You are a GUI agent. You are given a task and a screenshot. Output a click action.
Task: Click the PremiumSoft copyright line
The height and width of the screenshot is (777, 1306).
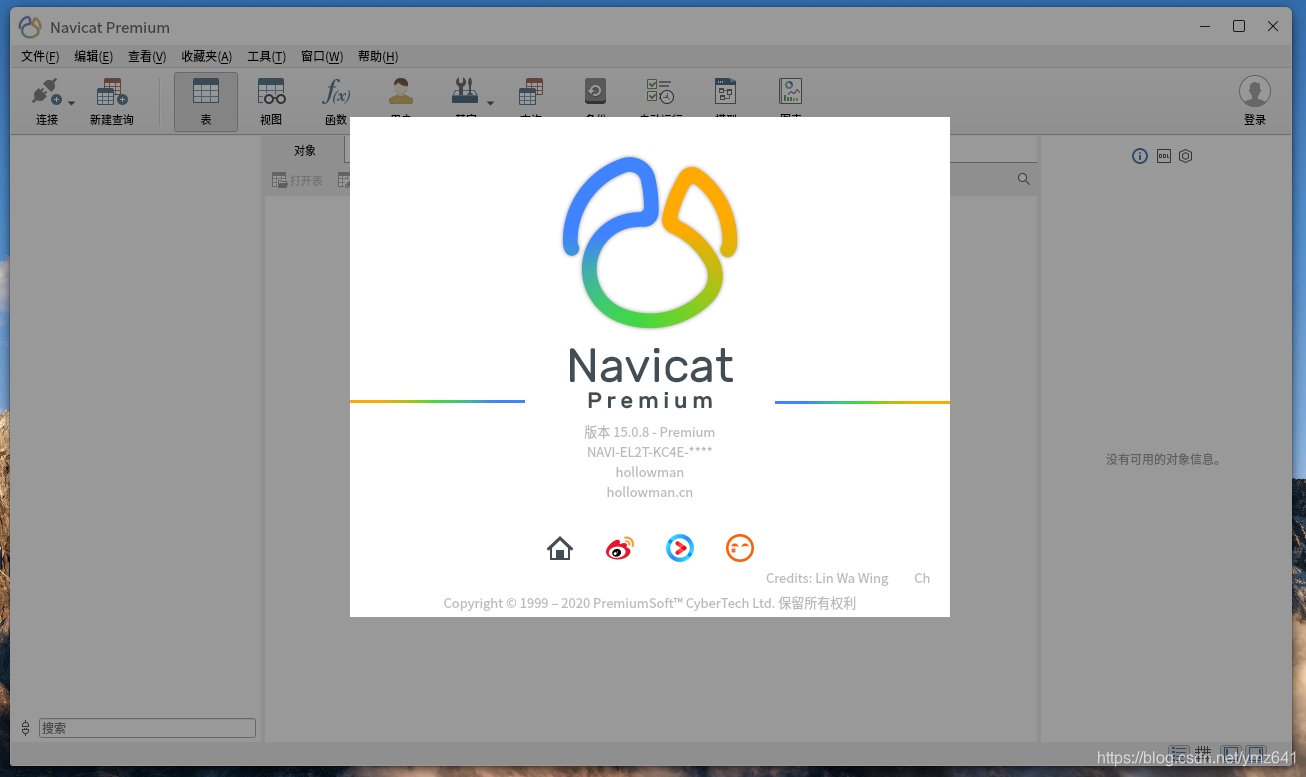(x=650, y=603)
